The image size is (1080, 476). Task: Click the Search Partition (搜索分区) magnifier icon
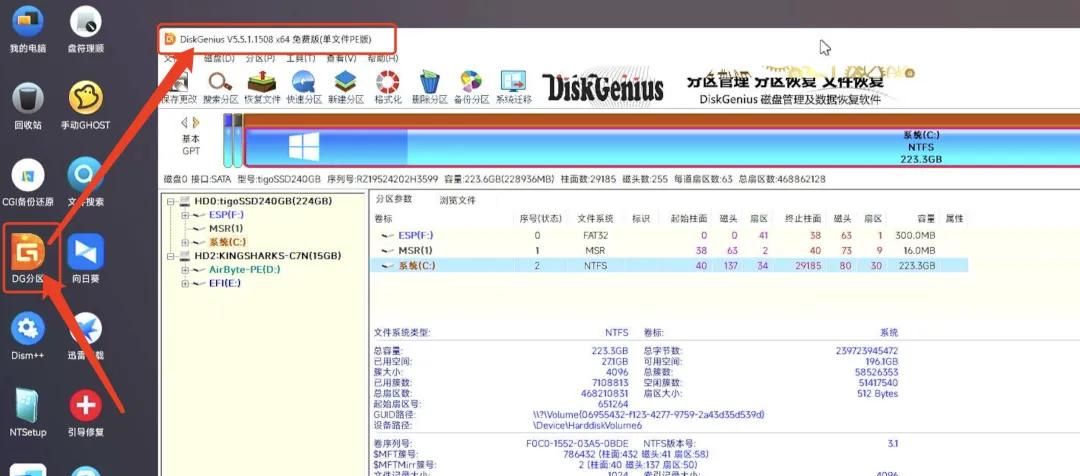point(220,82)
